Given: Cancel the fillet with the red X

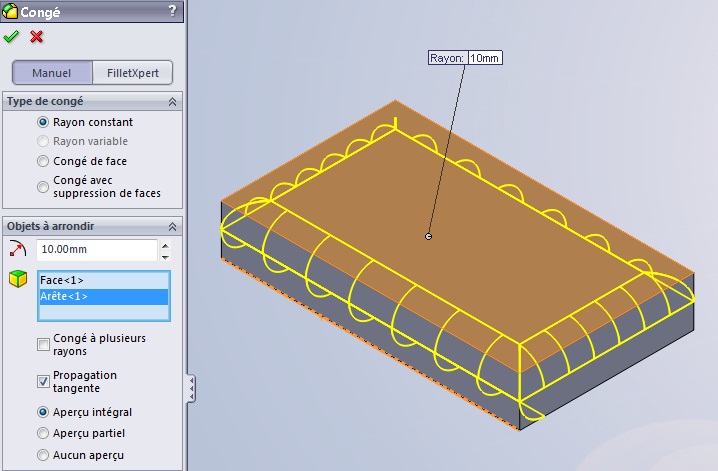Looking at the screenshot, I should (37, 37).
